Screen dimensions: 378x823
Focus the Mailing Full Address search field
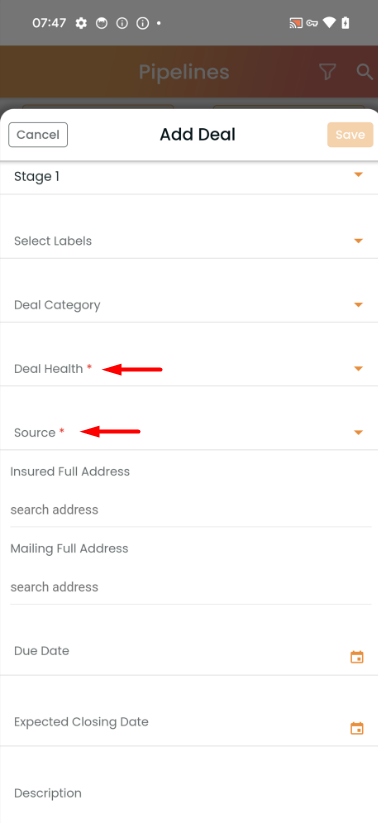(x=191, y=587)
